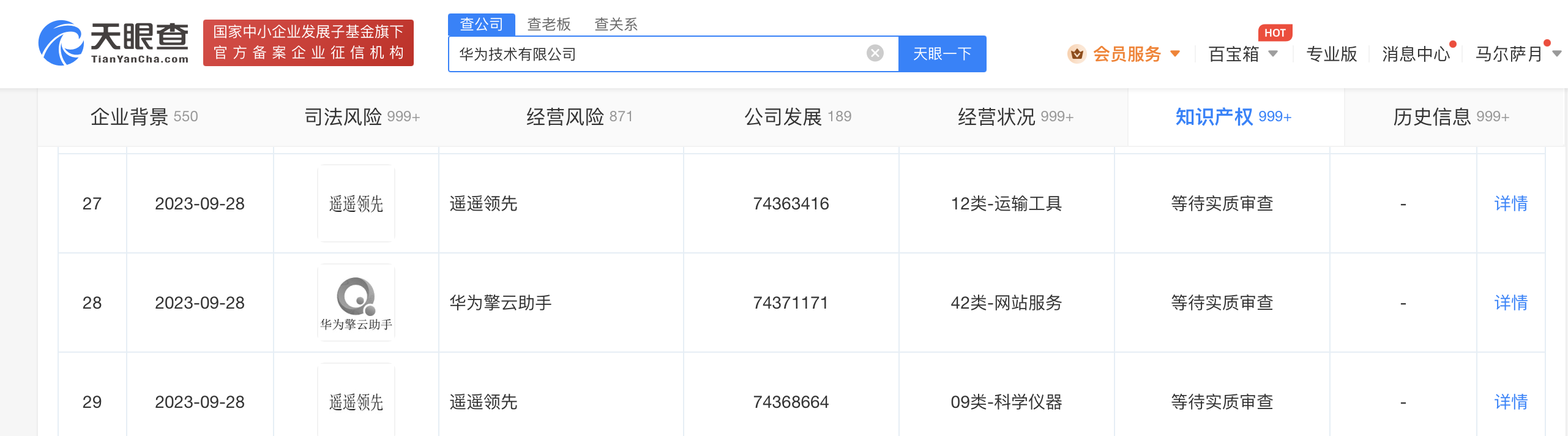Click the TianYanCha logo
The image size is (1568, 436).
tap(114, 43)
